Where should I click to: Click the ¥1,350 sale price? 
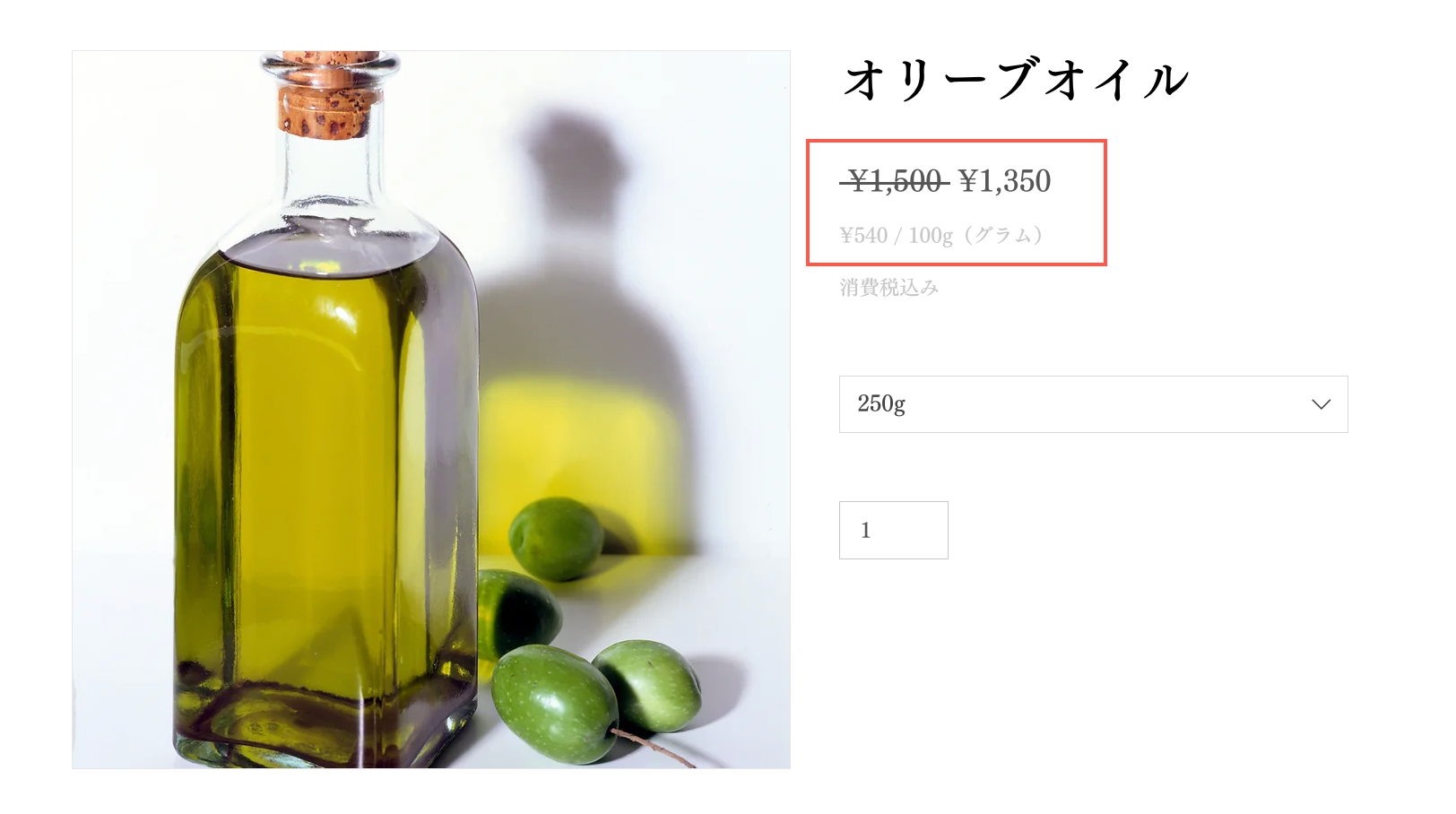pyautogui.click(x=1004, y=181)
